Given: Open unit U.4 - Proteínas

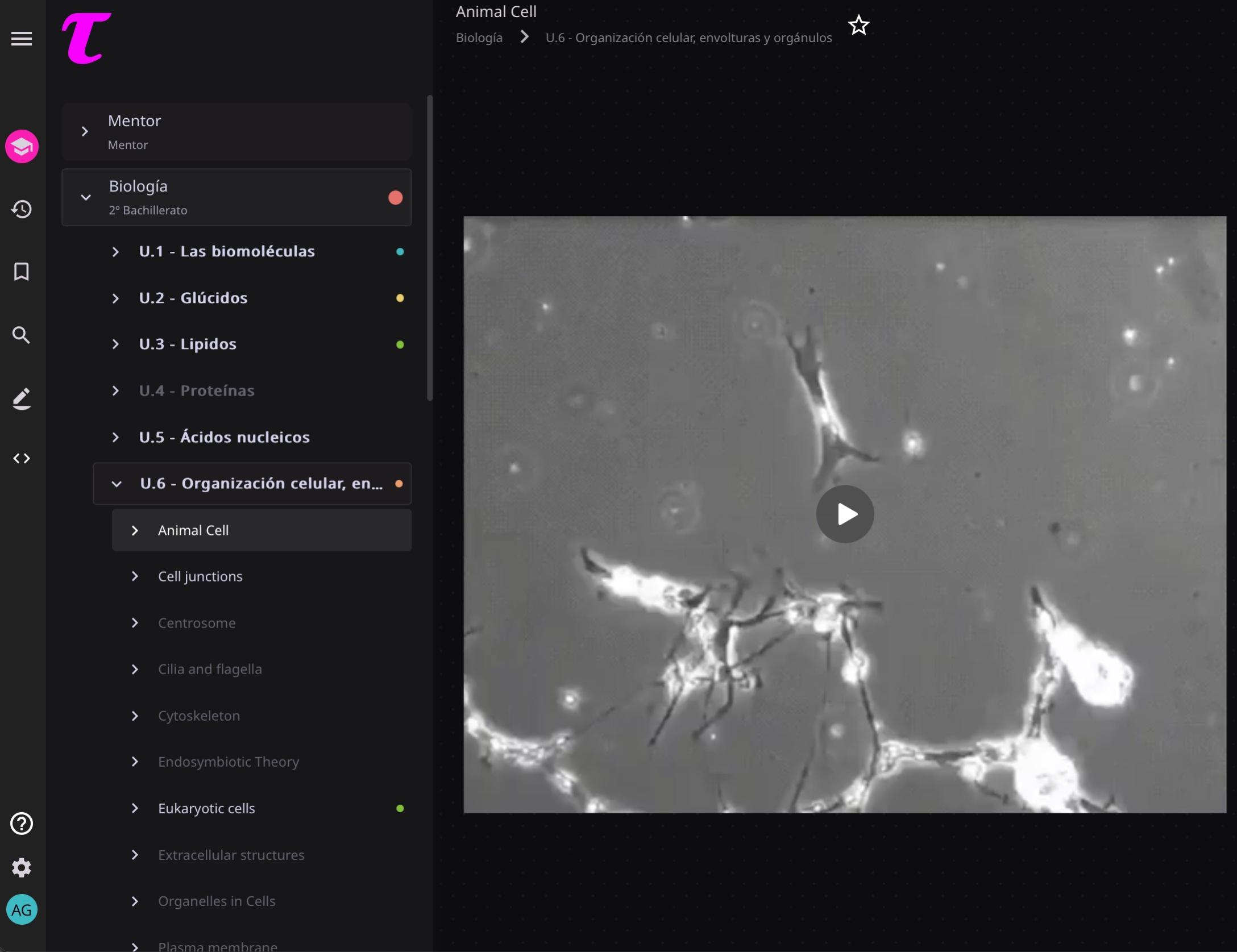Looking at the screenshot, I should [197, 390].
